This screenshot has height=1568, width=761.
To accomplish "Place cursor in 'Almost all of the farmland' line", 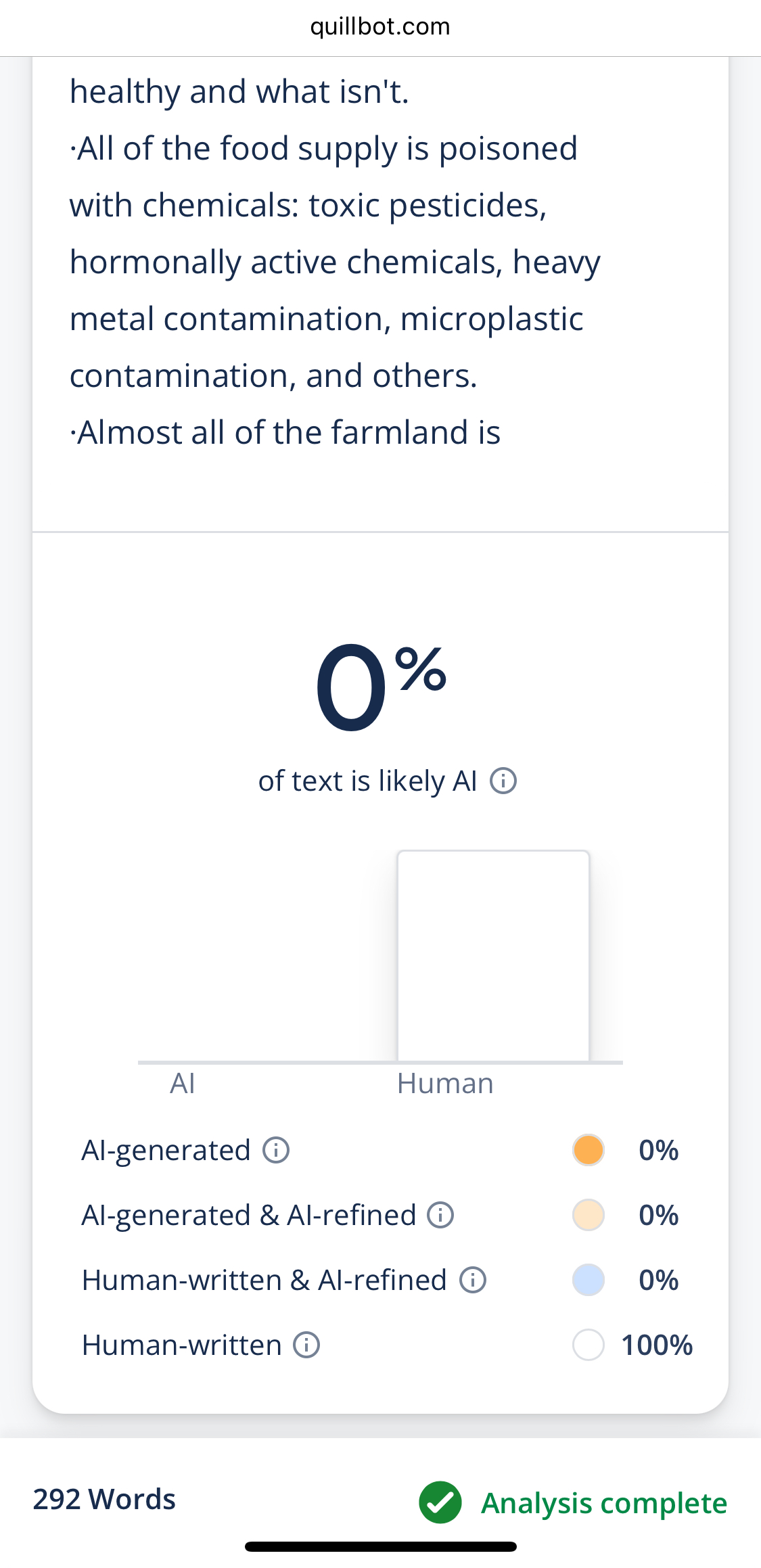I will (x=285, y=432).
